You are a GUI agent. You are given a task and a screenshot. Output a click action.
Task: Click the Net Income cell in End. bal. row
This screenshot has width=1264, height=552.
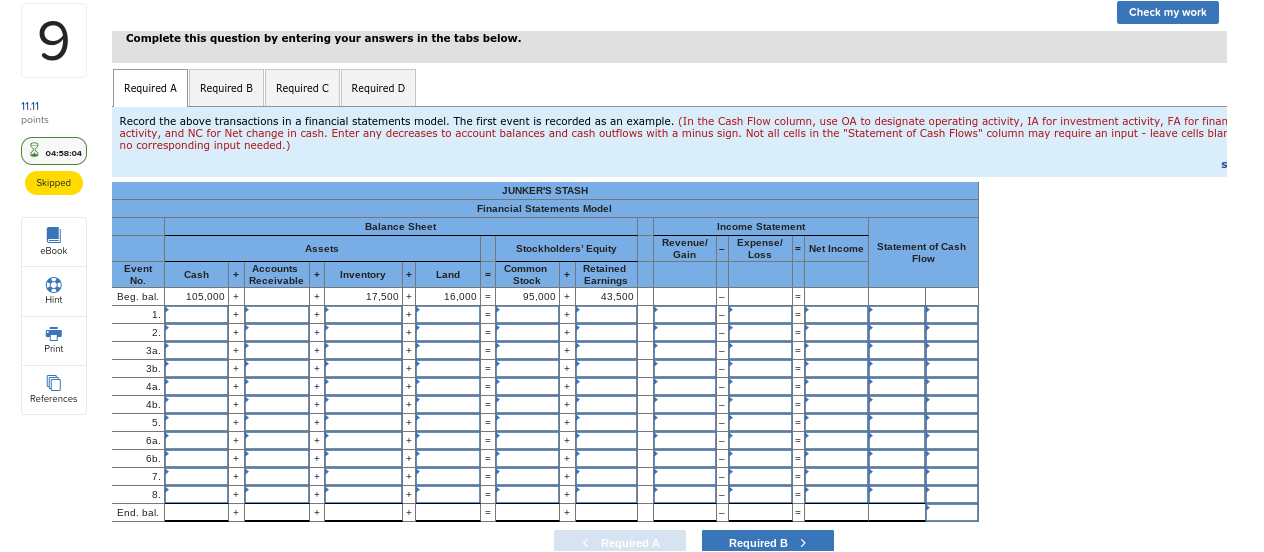pos(836,513)
